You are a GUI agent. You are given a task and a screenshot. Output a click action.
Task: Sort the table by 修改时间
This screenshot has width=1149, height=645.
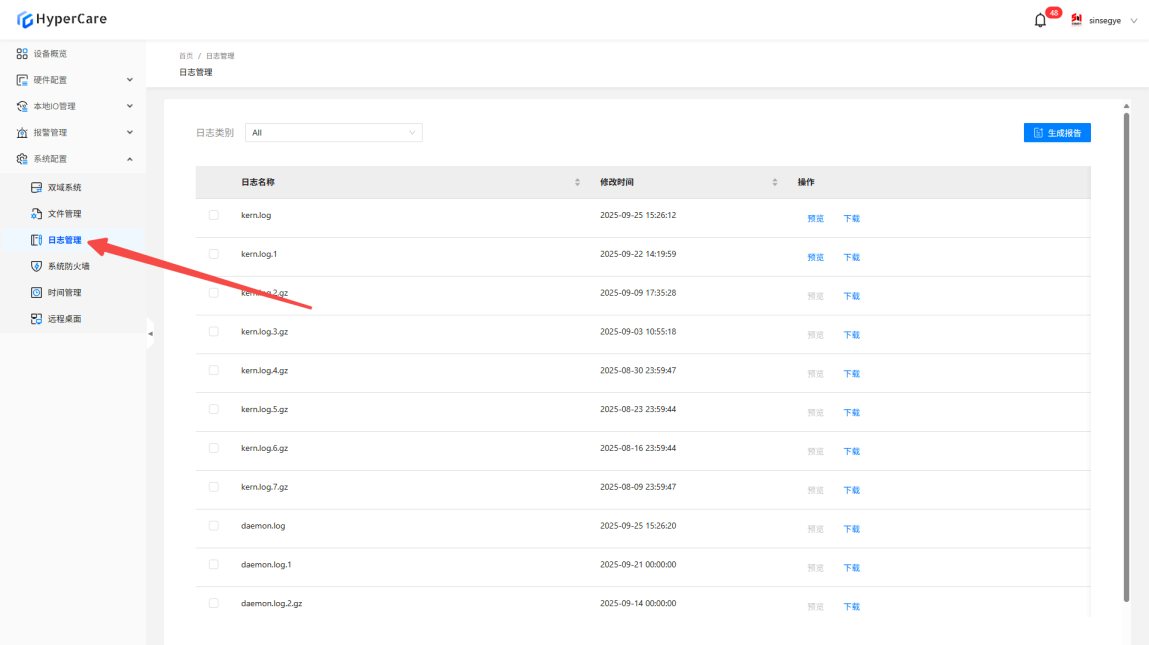[x=774, y=182]
